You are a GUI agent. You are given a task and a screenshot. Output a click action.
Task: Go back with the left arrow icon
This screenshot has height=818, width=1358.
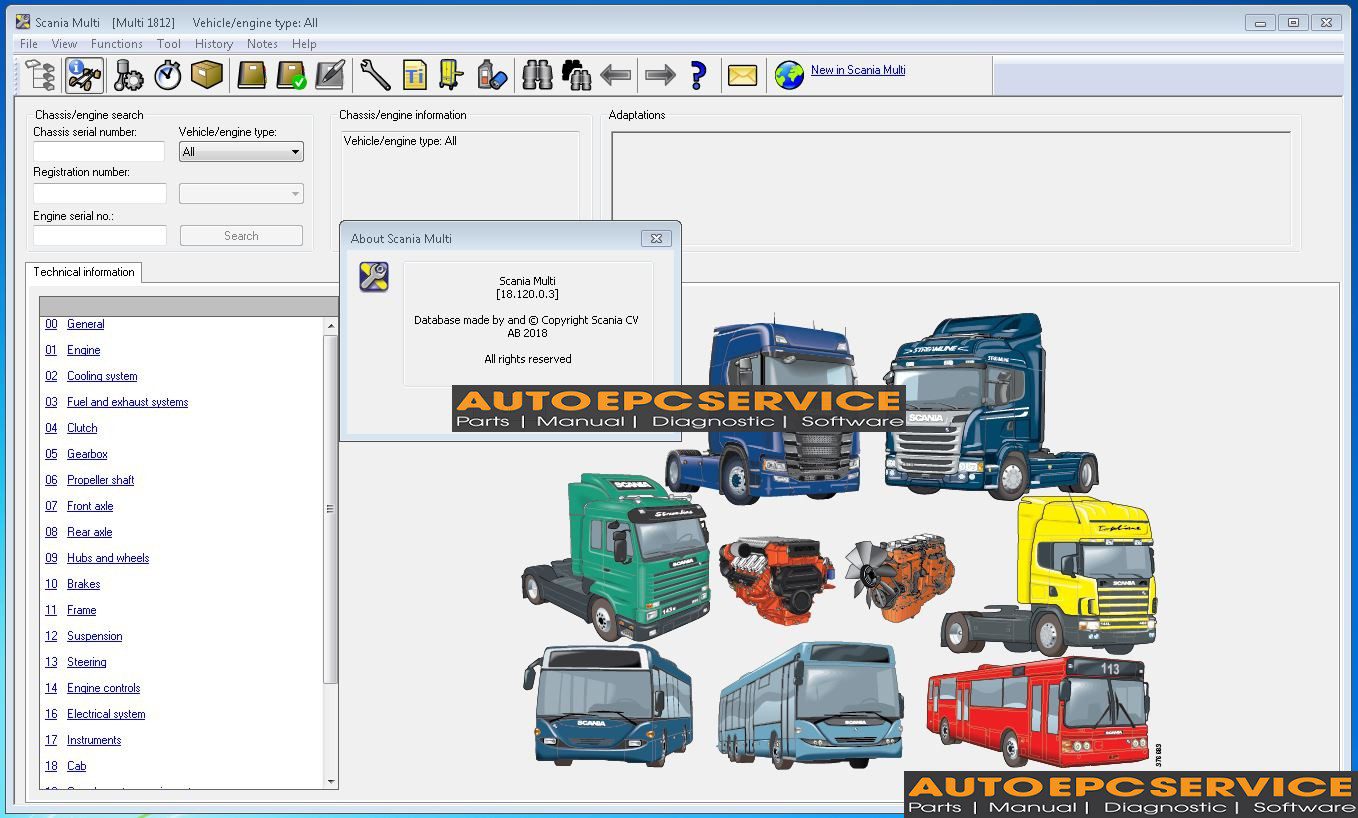[x=616, y=75]
